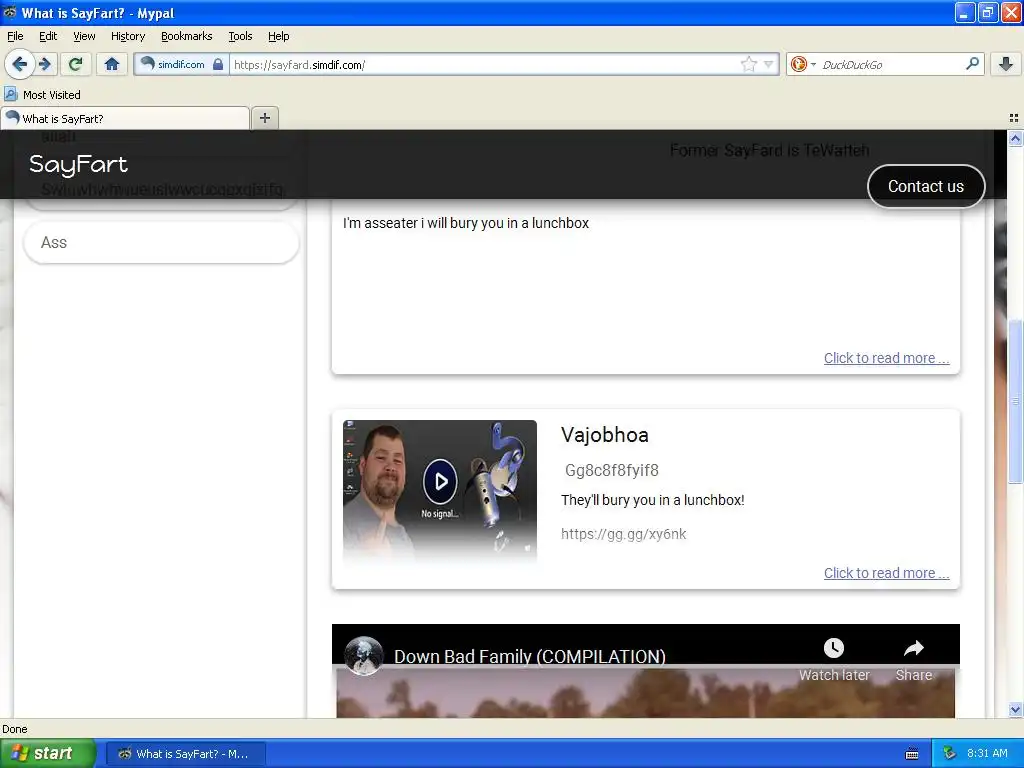Click the system tray safely remove icon
The image size is (1024, 768).
point(949,754)
